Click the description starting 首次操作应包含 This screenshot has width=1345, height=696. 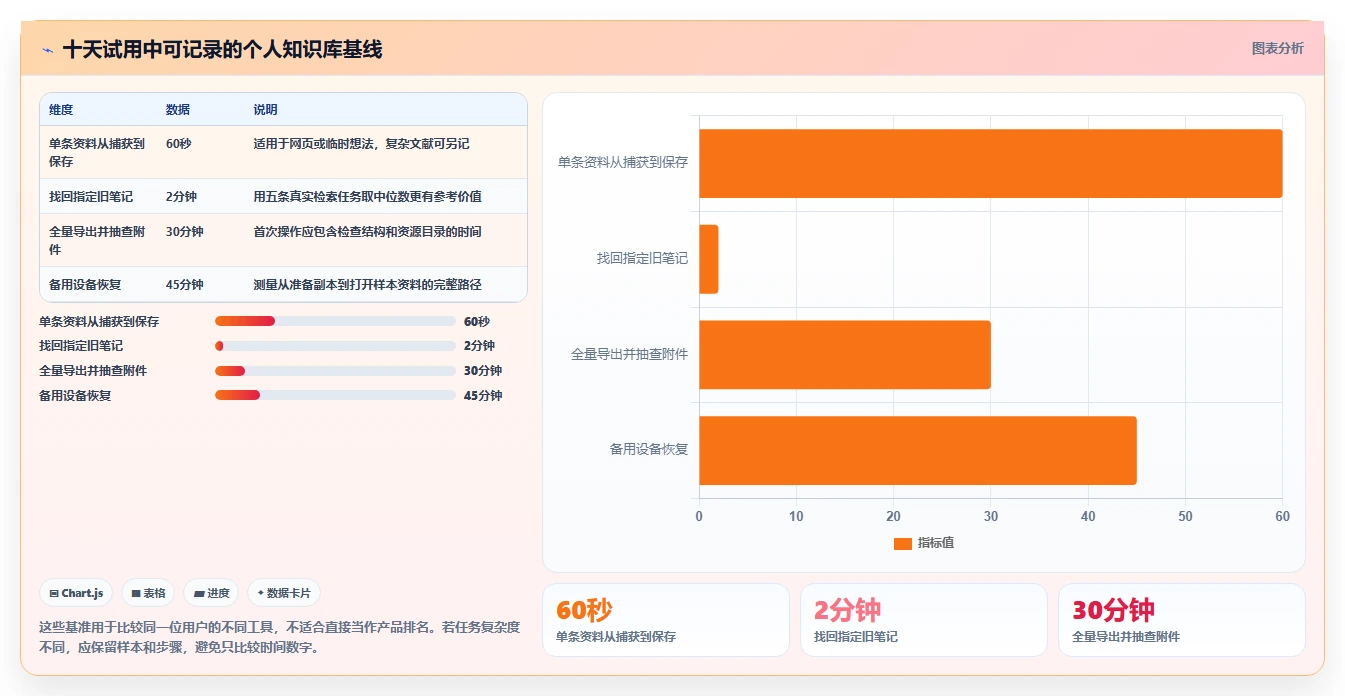point(367,232)
